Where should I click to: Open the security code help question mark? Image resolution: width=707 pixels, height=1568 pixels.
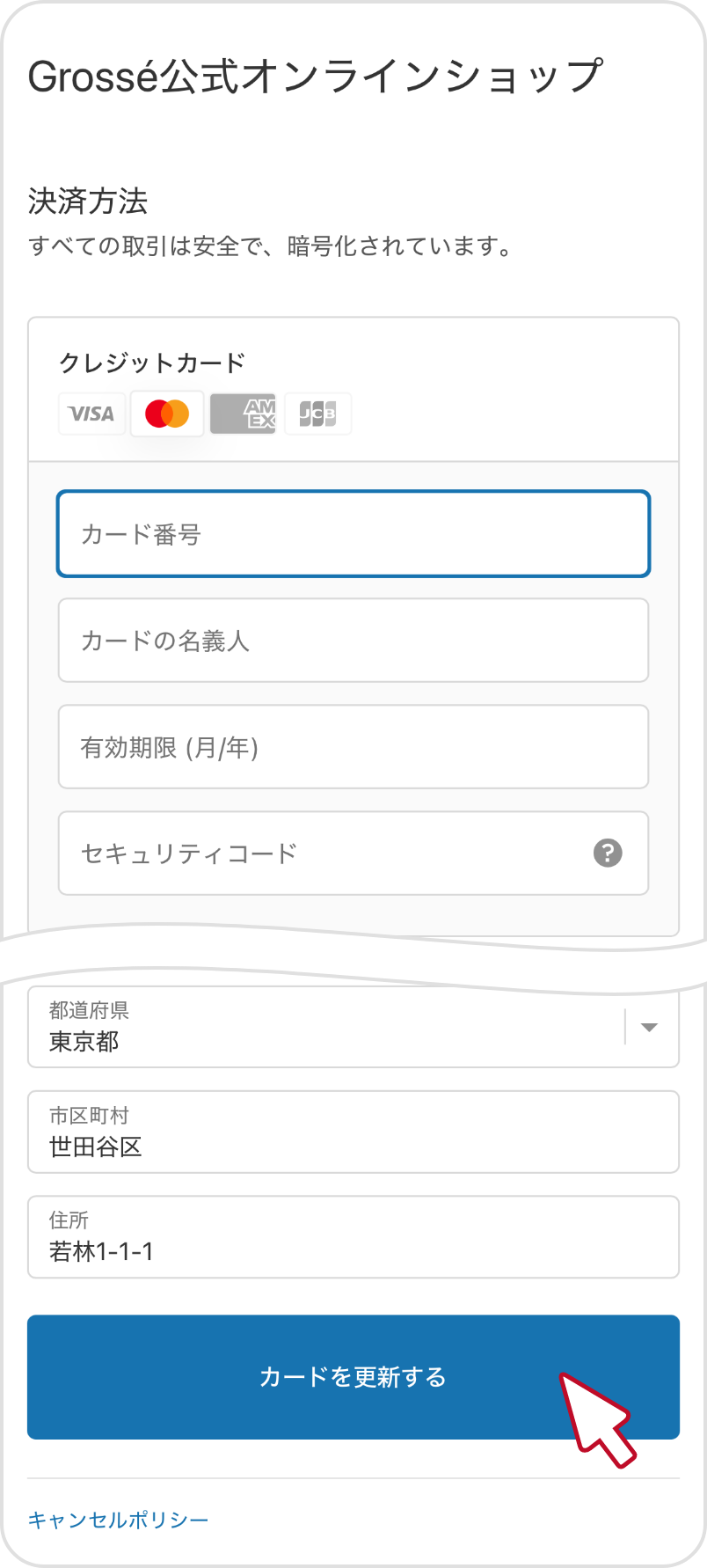click(x=608, y=853)
